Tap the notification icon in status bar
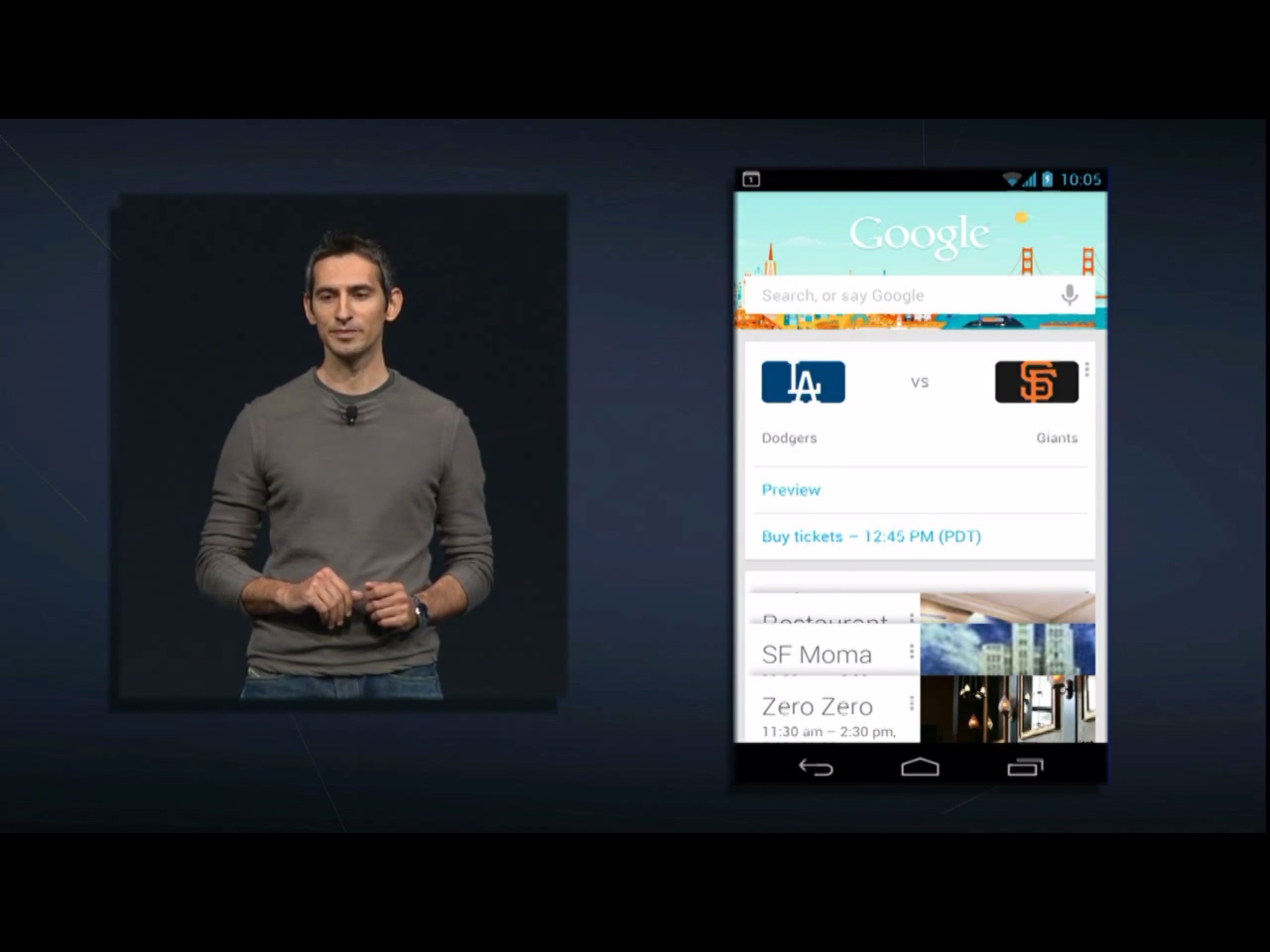The image size is (1270, 952). 751,180
